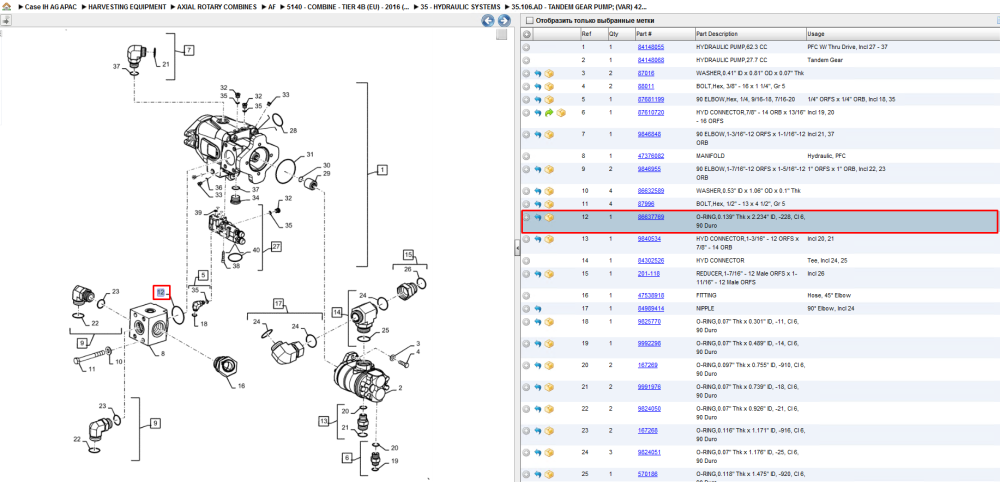Viewport: 1000px width, 482px height.
Task: Select boxed callout 17 in diagram
Action: click(279, 303)
